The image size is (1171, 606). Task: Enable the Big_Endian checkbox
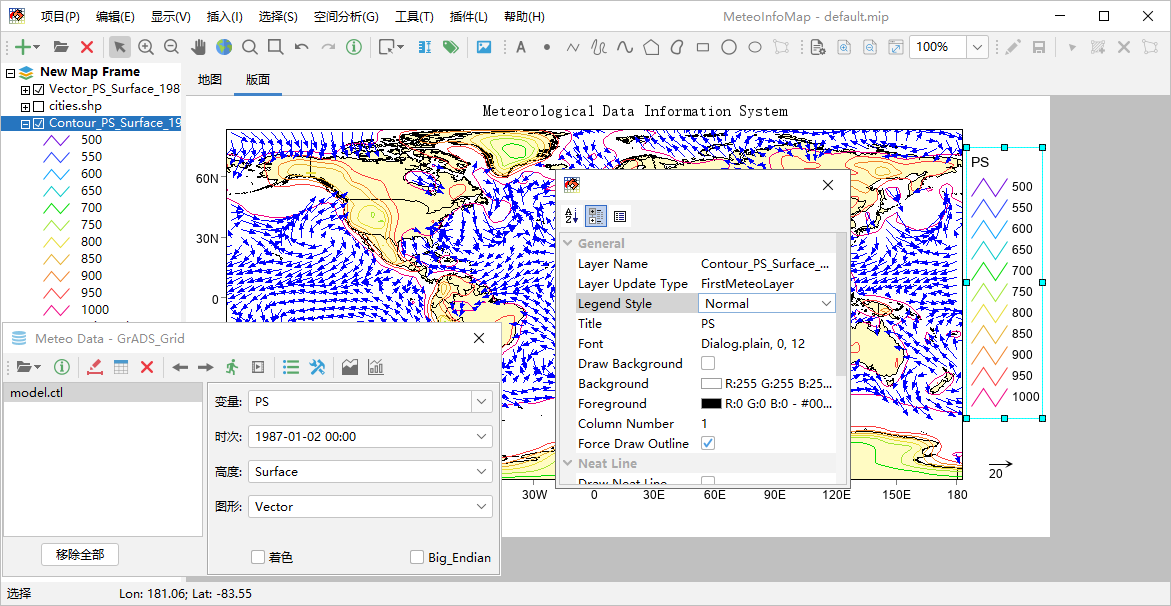point(417,557)
